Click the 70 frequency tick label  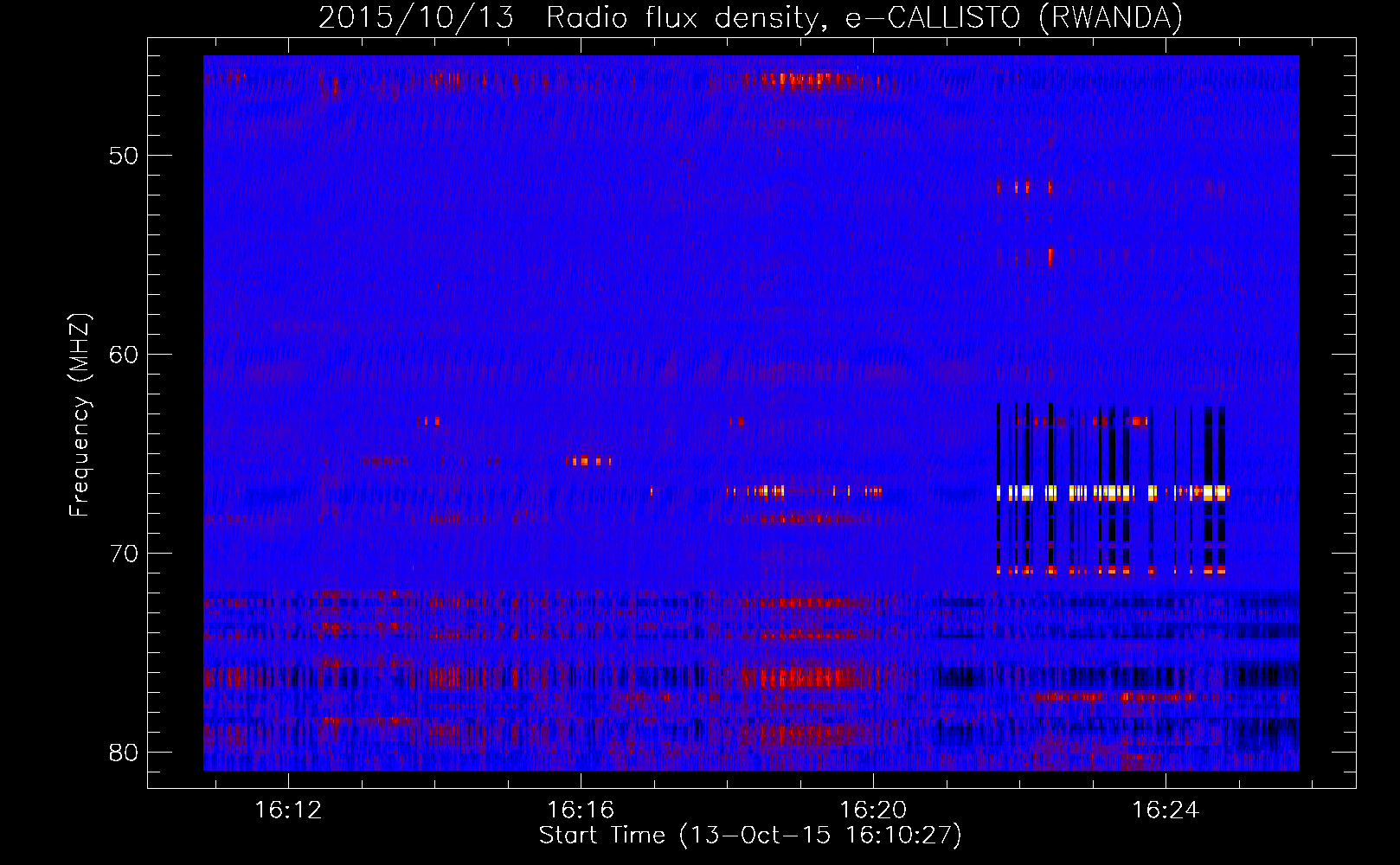pyautogui.click(x=124, y=554)
